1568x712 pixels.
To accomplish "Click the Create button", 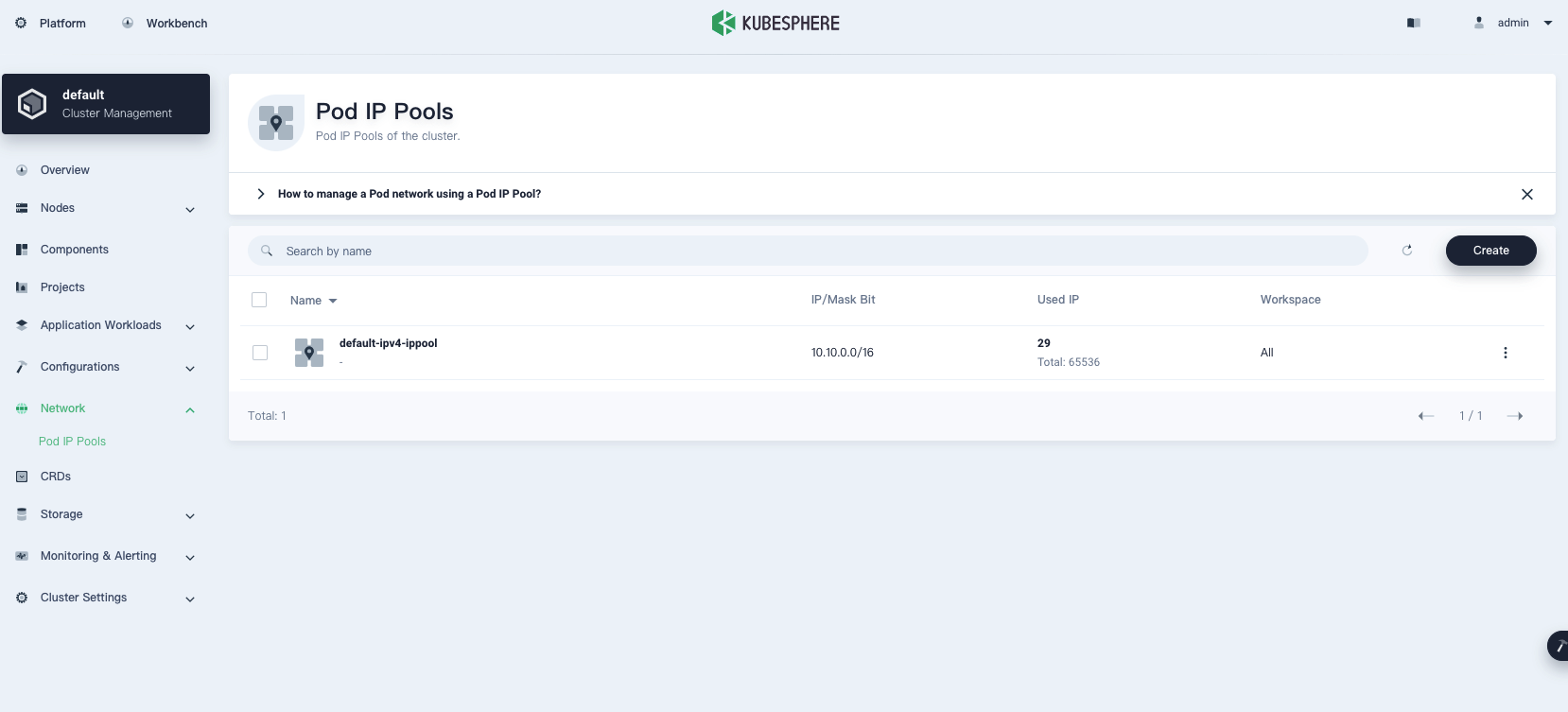I will tap(1490, 251).
